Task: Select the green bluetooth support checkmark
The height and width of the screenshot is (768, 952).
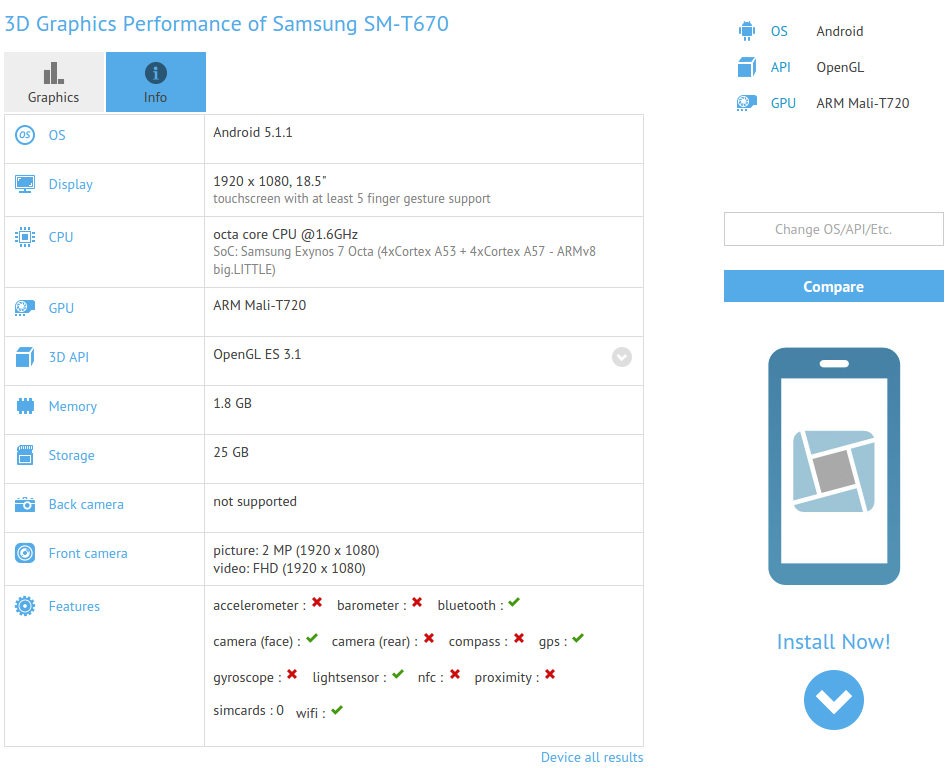Action: tap(513, 603)
